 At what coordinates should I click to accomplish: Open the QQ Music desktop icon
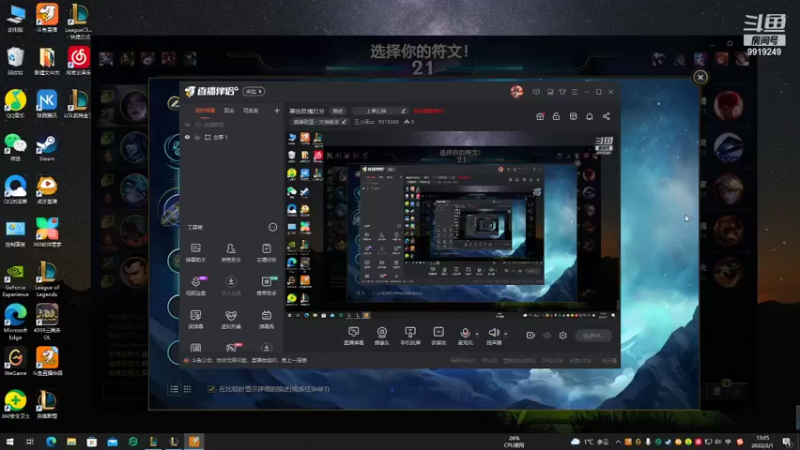click(15, 104)
